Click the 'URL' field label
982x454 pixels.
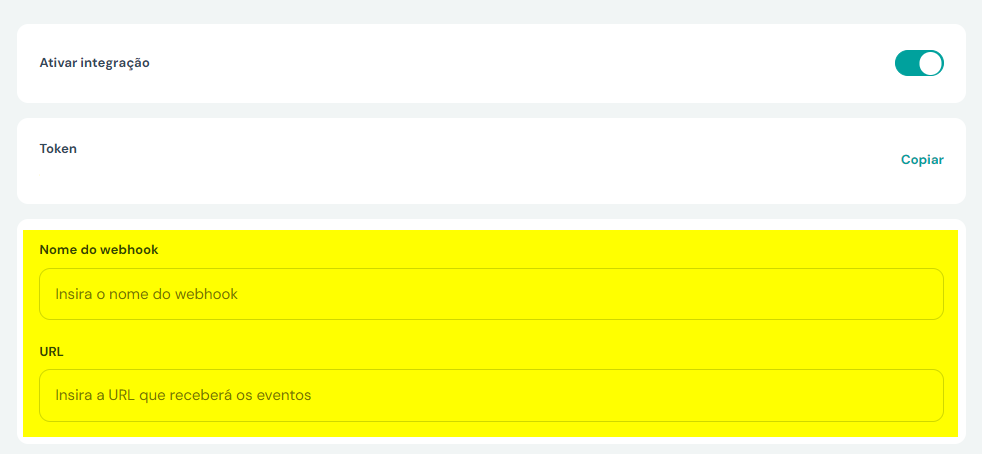coord(51,351)
